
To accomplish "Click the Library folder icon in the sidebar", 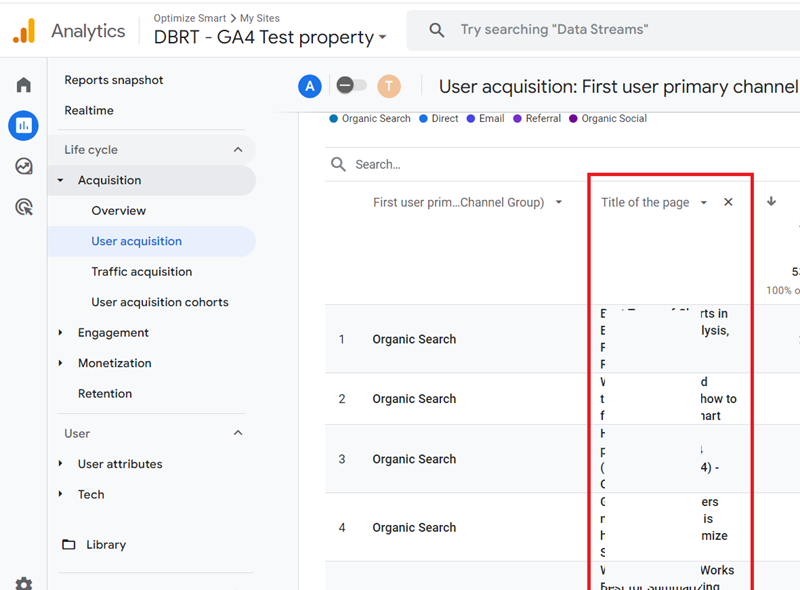I will (x=71, y=544).
